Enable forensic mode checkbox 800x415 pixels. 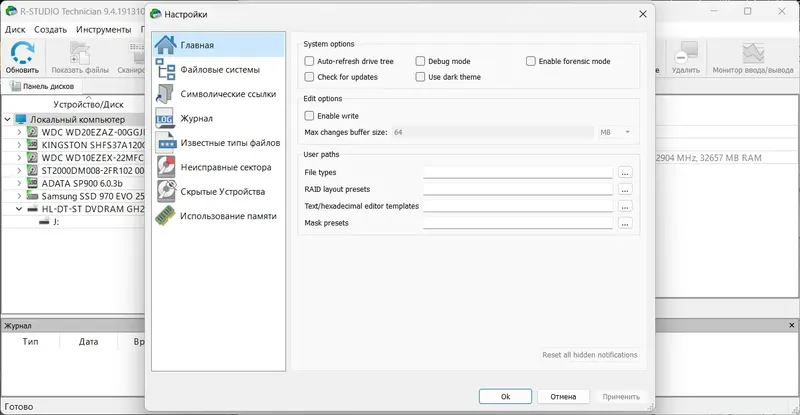(x=531, y=62)
